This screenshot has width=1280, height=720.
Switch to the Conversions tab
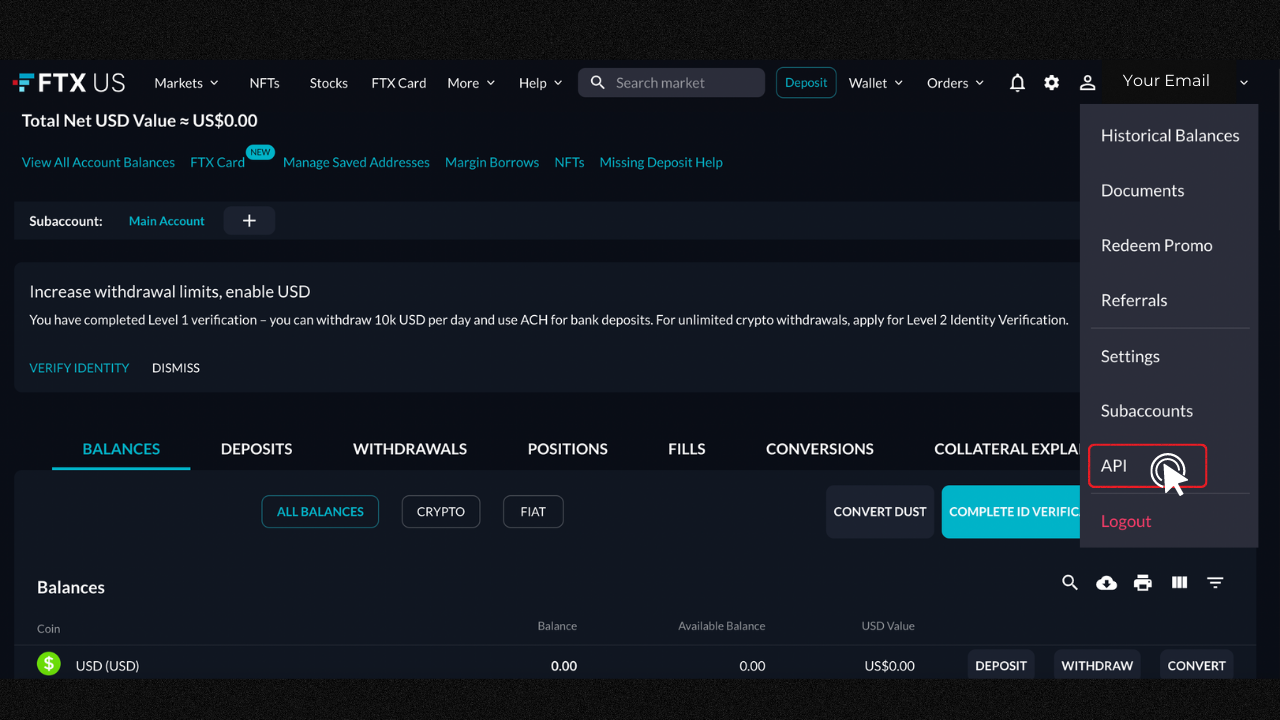click(820, 449)
